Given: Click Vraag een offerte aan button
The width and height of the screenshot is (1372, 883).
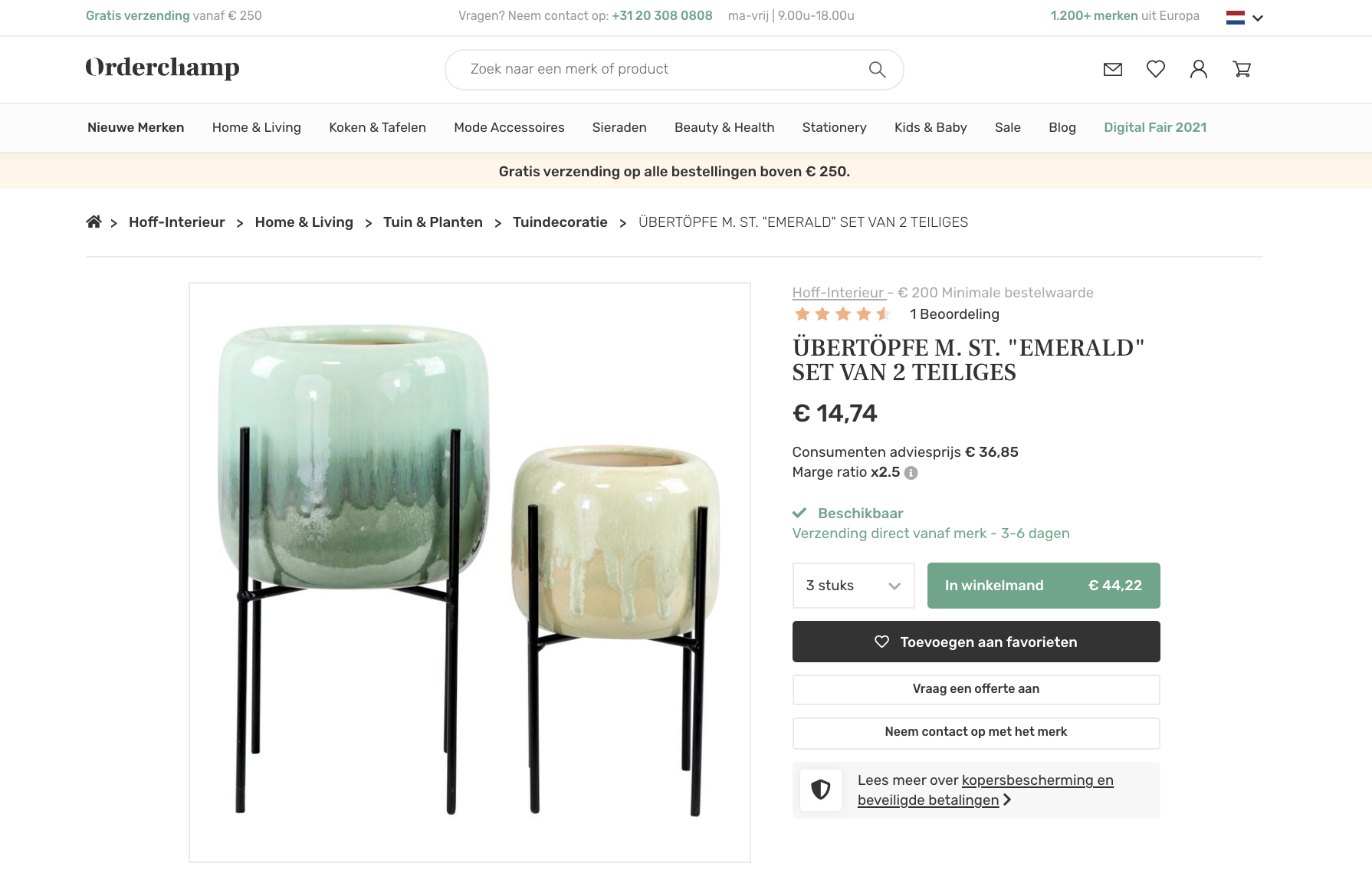Looking at the screenshot, I should (x=976, y=689).
